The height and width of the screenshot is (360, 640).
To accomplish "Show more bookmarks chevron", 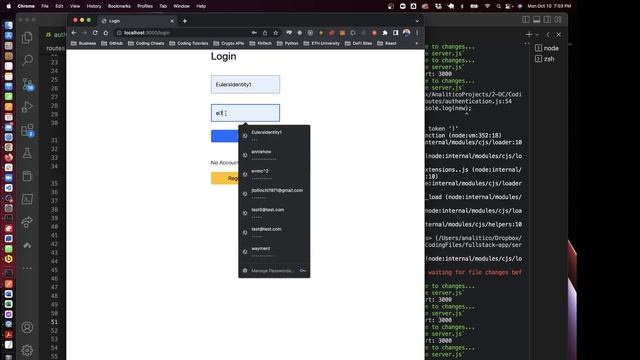I will (417, 43).
